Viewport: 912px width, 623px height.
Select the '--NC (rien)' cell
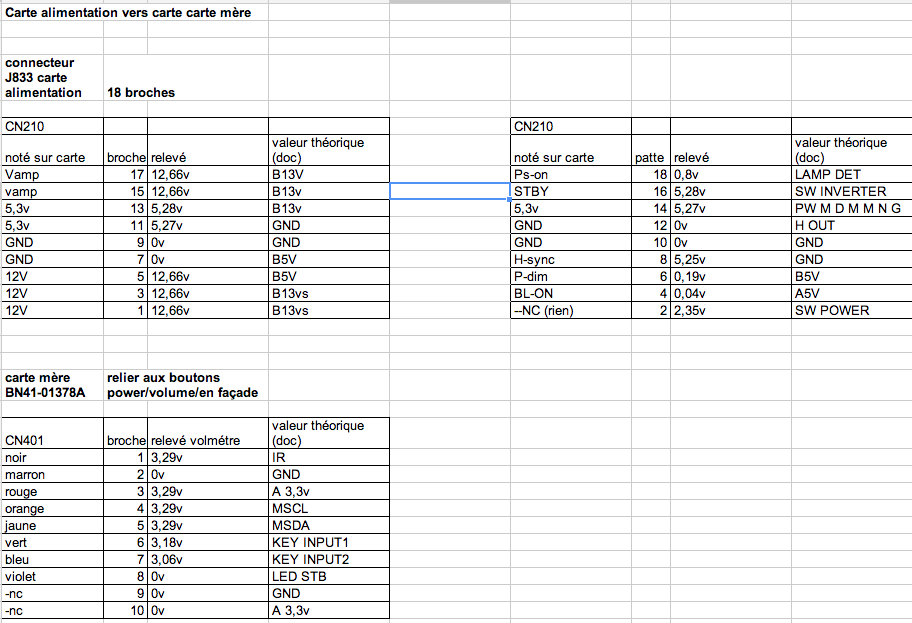click(x=571, y=310)
